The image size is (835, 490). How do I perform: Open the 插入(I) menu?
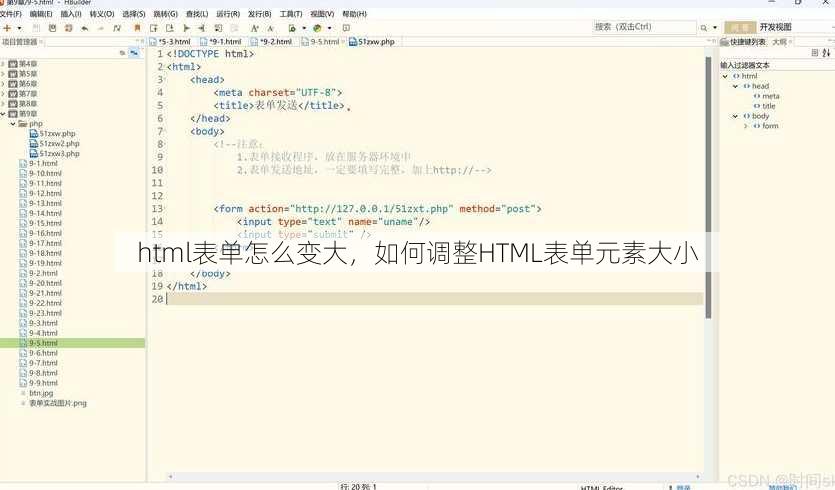(x=71, y=14)
